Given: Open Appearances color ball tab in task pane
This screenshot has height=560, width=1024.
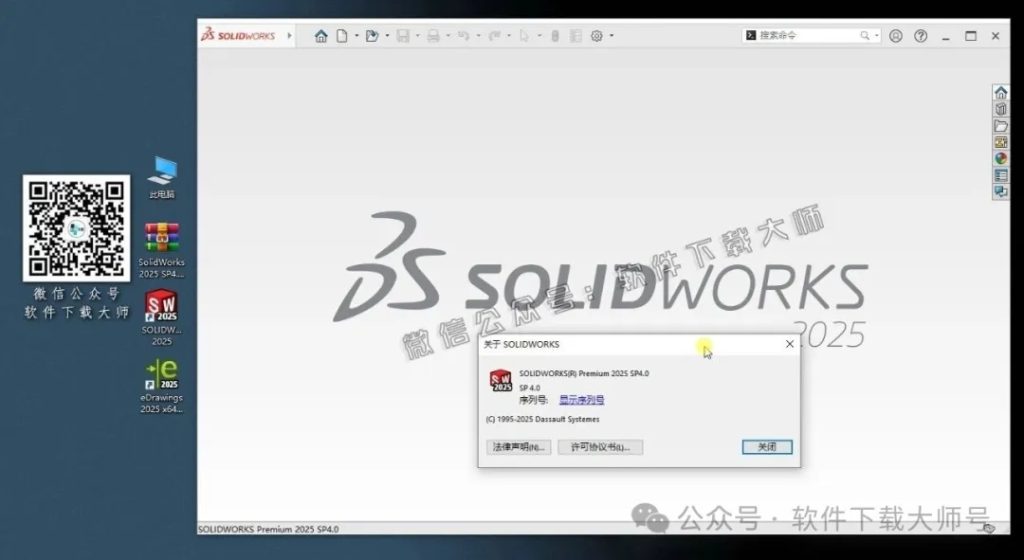Looking at the screenshot, I should pos(1000,158).
